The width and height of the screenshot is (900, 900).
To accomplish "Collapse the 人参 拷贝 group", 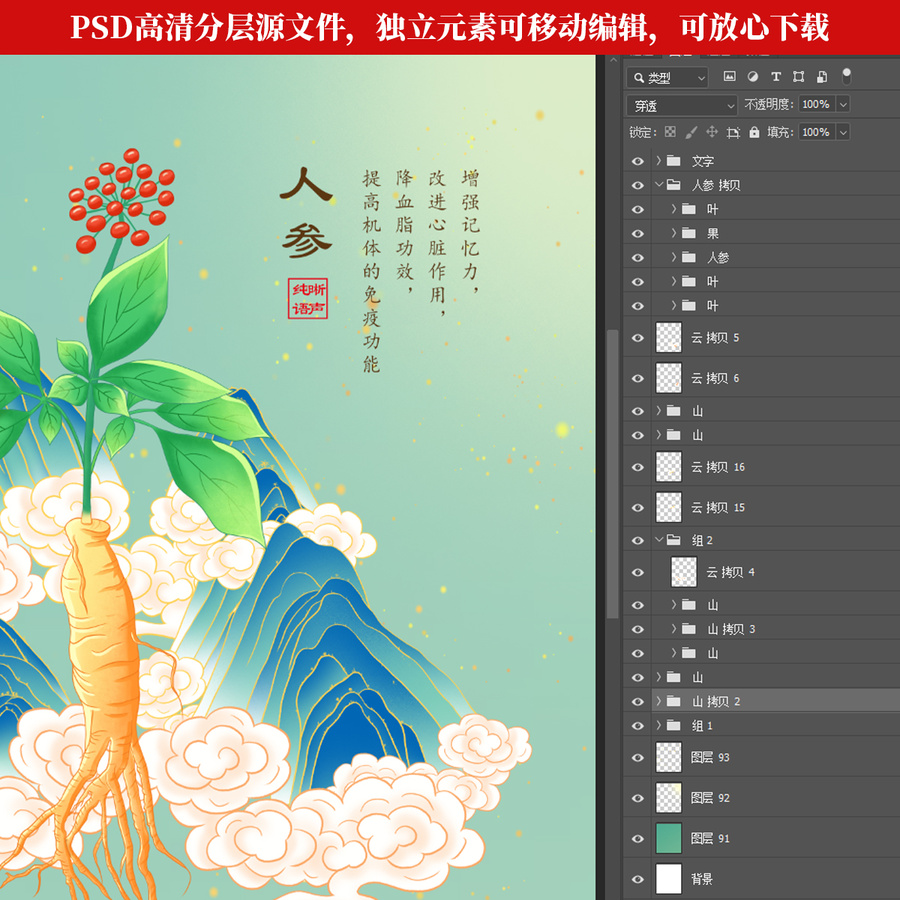I will (659, 185).
